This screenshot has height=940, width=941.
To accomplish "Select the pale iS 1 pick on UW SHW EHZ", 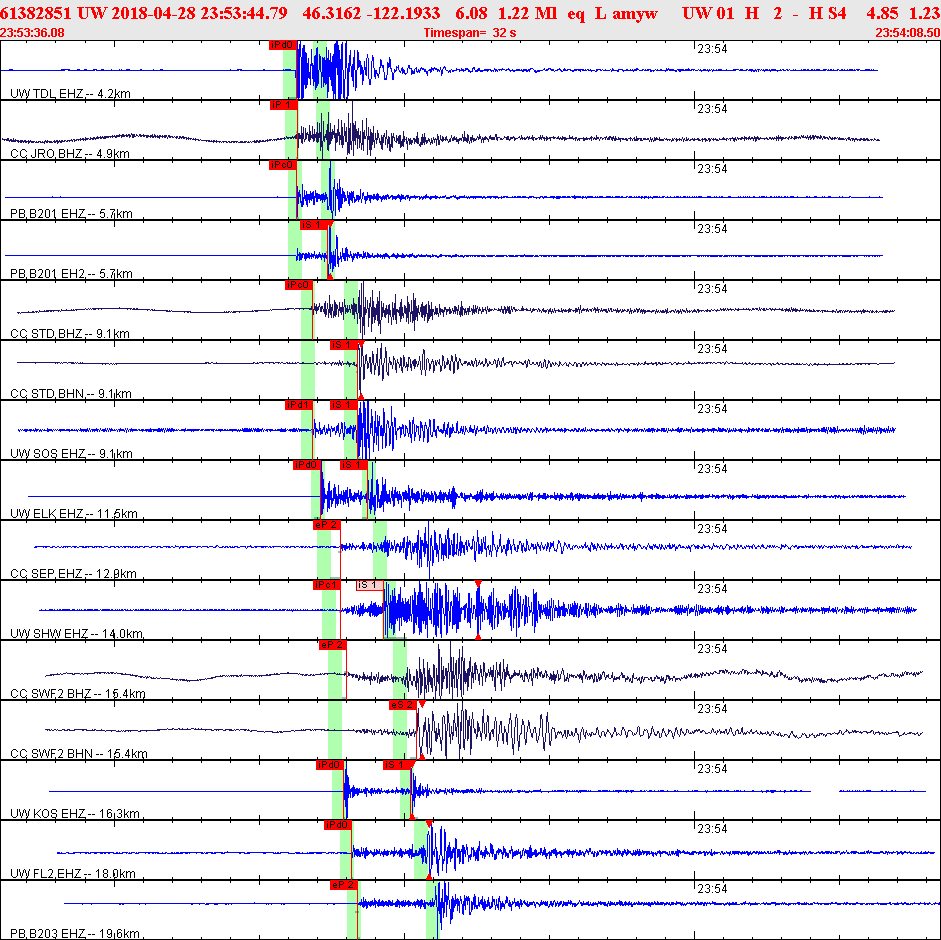I will (x=370, y=585).
